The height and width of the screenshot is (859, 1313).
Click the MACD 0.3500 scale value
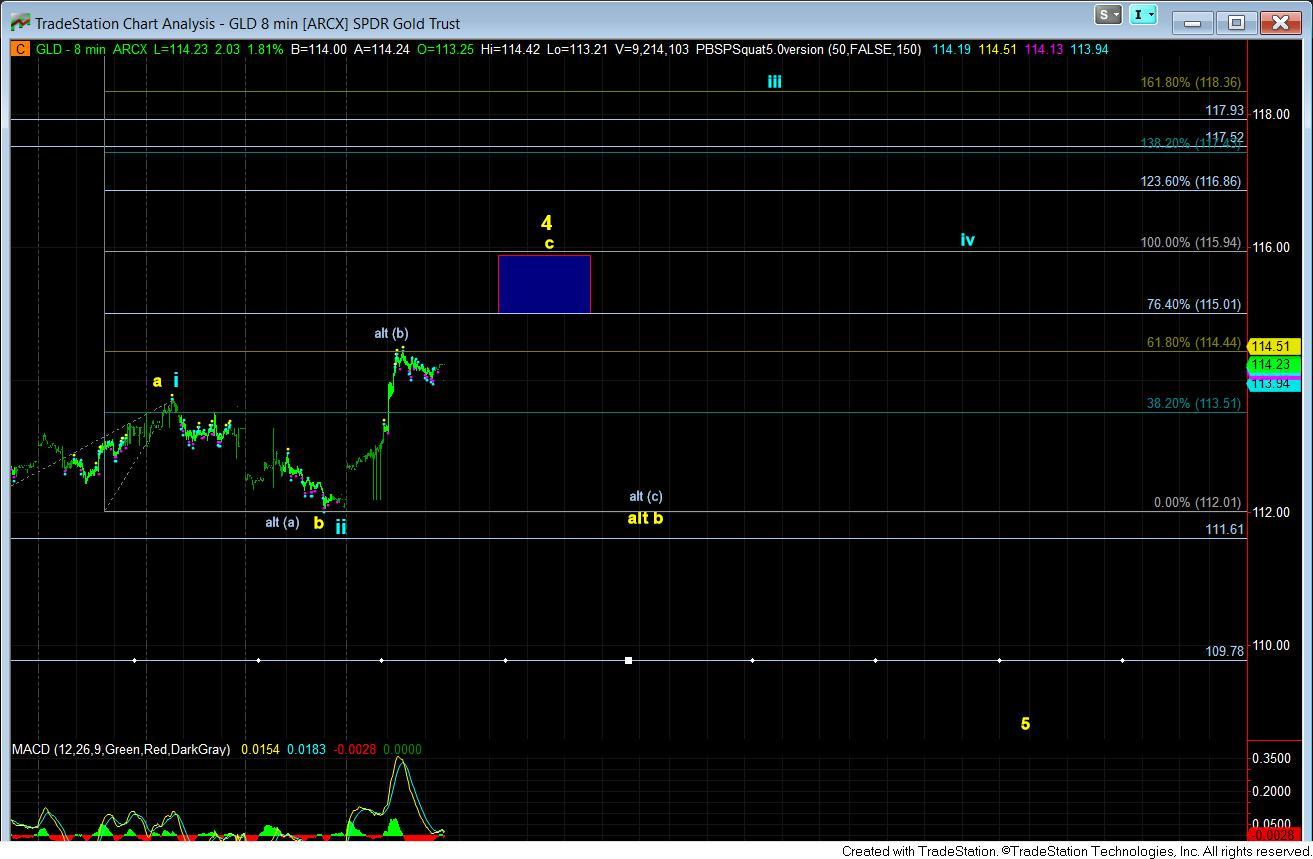[x=1271, y=759]
